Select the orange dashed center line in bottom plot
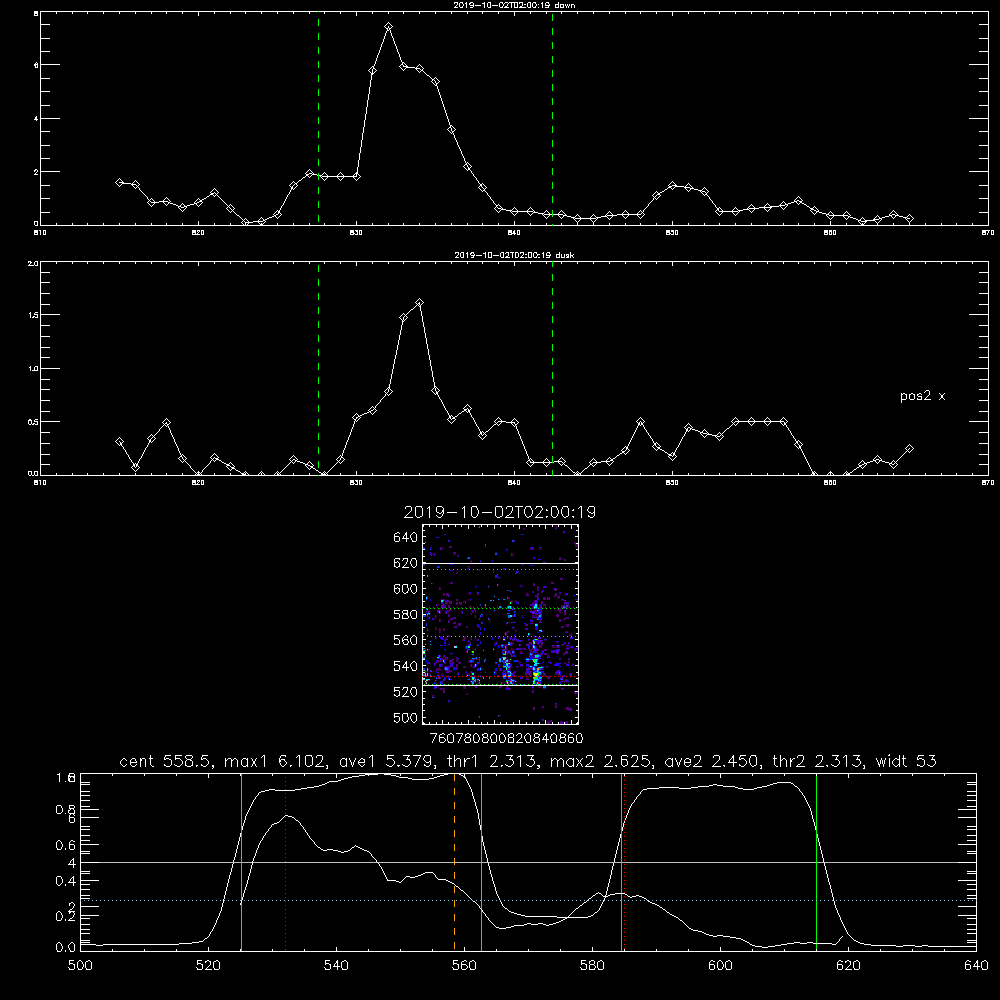Viewport: 1000px width, 1000px height. (454, 862)
